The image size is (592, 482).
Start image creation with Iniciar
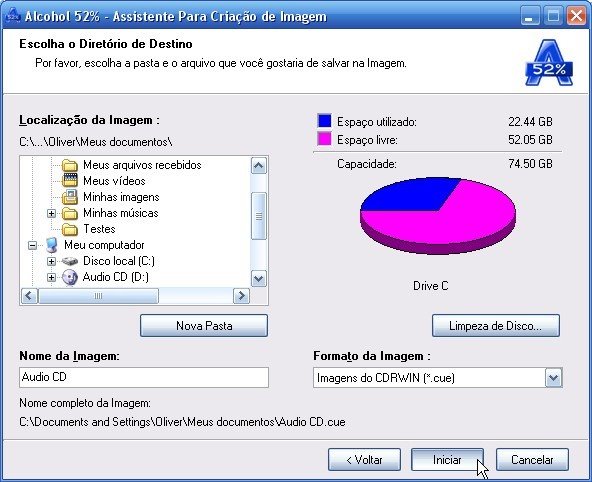[x=447, y=460]
